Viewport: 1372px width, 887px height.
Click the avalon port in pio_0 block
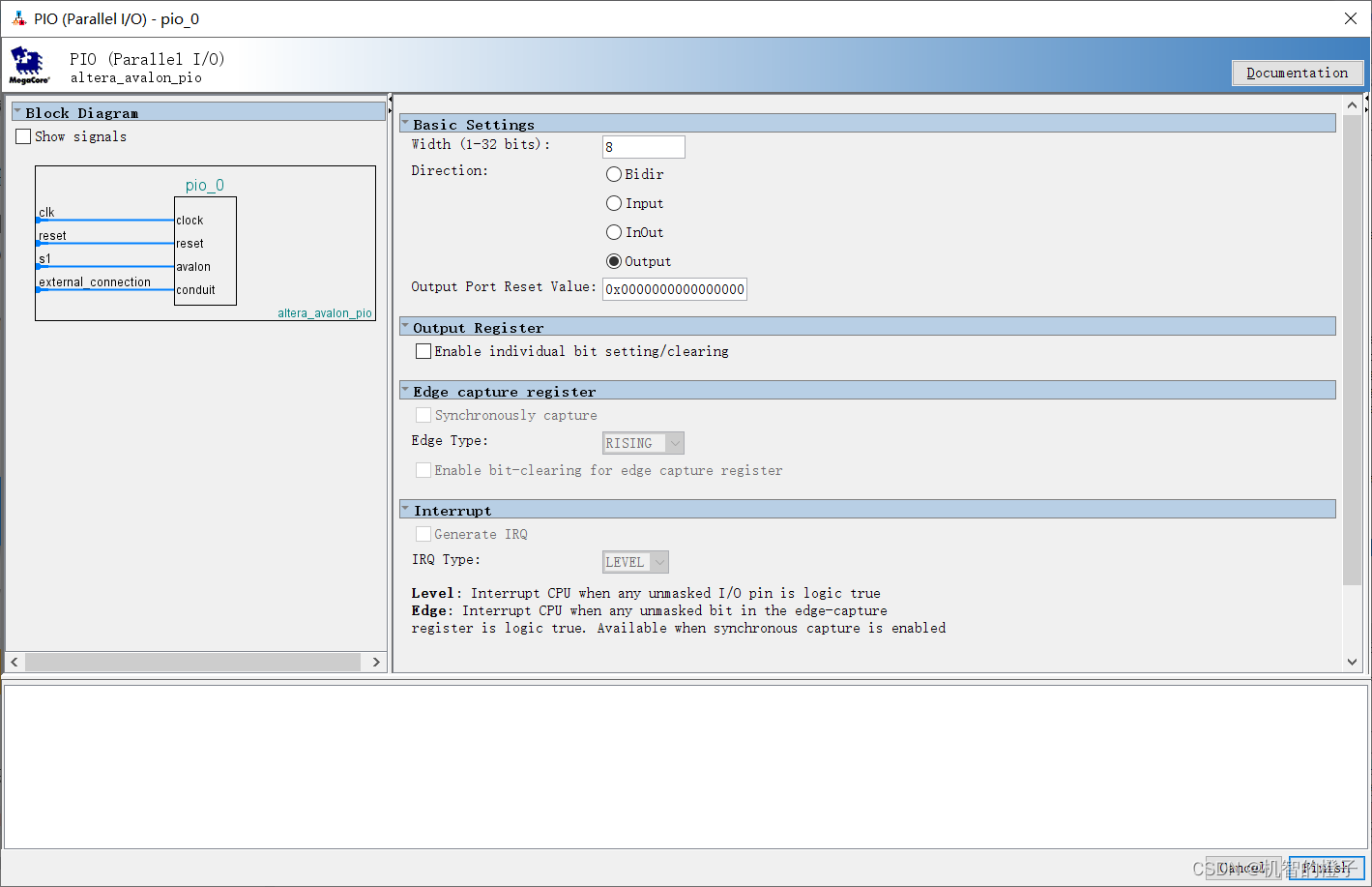193,267
